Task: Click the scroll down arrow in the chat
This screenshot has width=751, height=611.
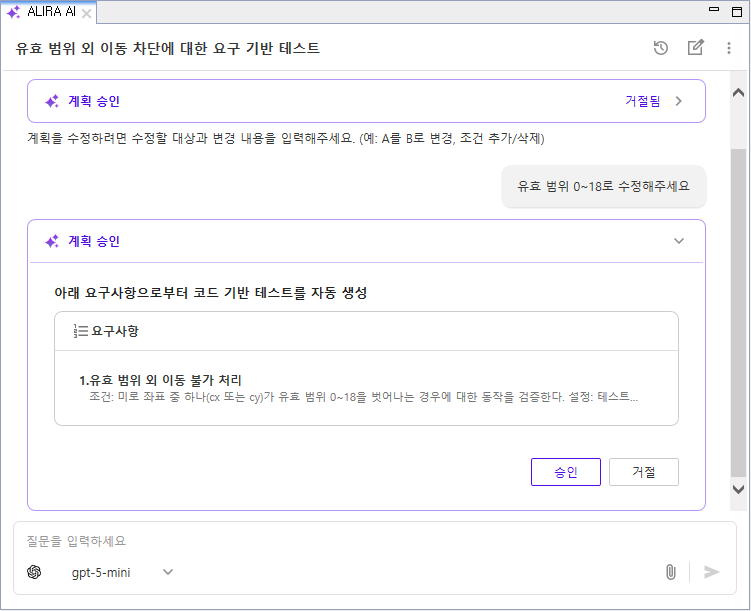Action: click(738, 489)
